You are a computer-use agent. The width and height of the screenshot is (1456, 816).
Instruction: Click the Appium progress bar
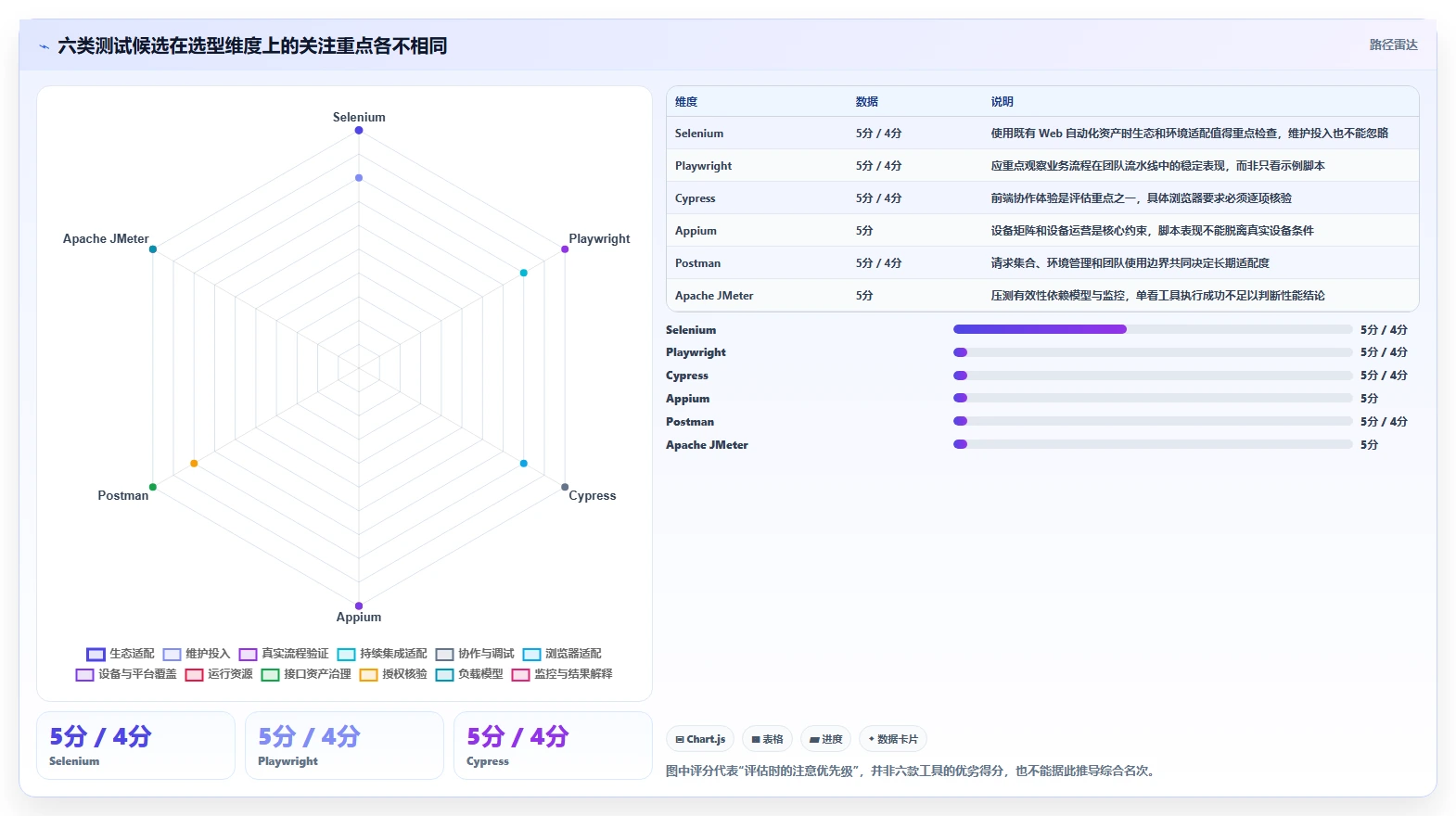pos(1153,398)
